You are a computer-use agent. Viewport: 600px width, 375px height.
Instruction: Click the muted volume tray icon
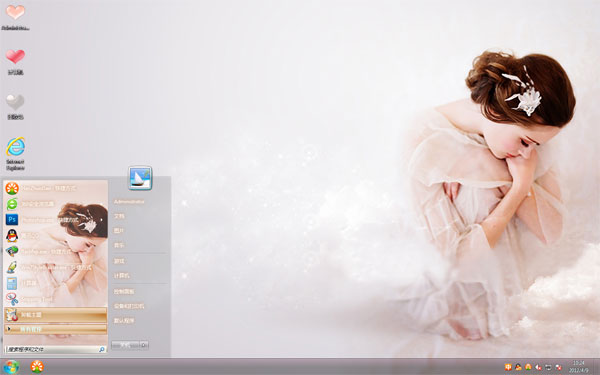pyautogui.click(x=538, y=367)
